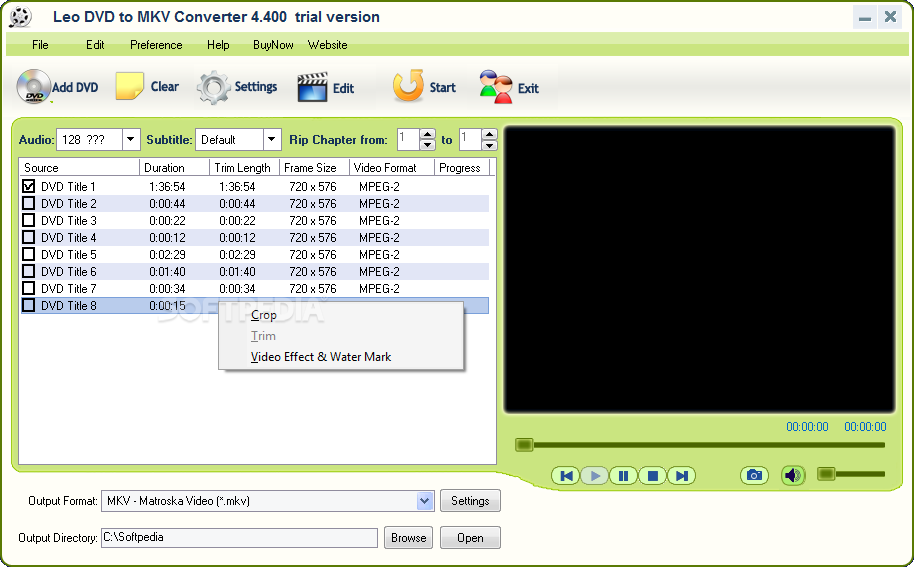The width and height of the screenshot is (914, 567).
Task: Open Settings via the gear icon
Action: pyautogui.click(x=213, y=87)
